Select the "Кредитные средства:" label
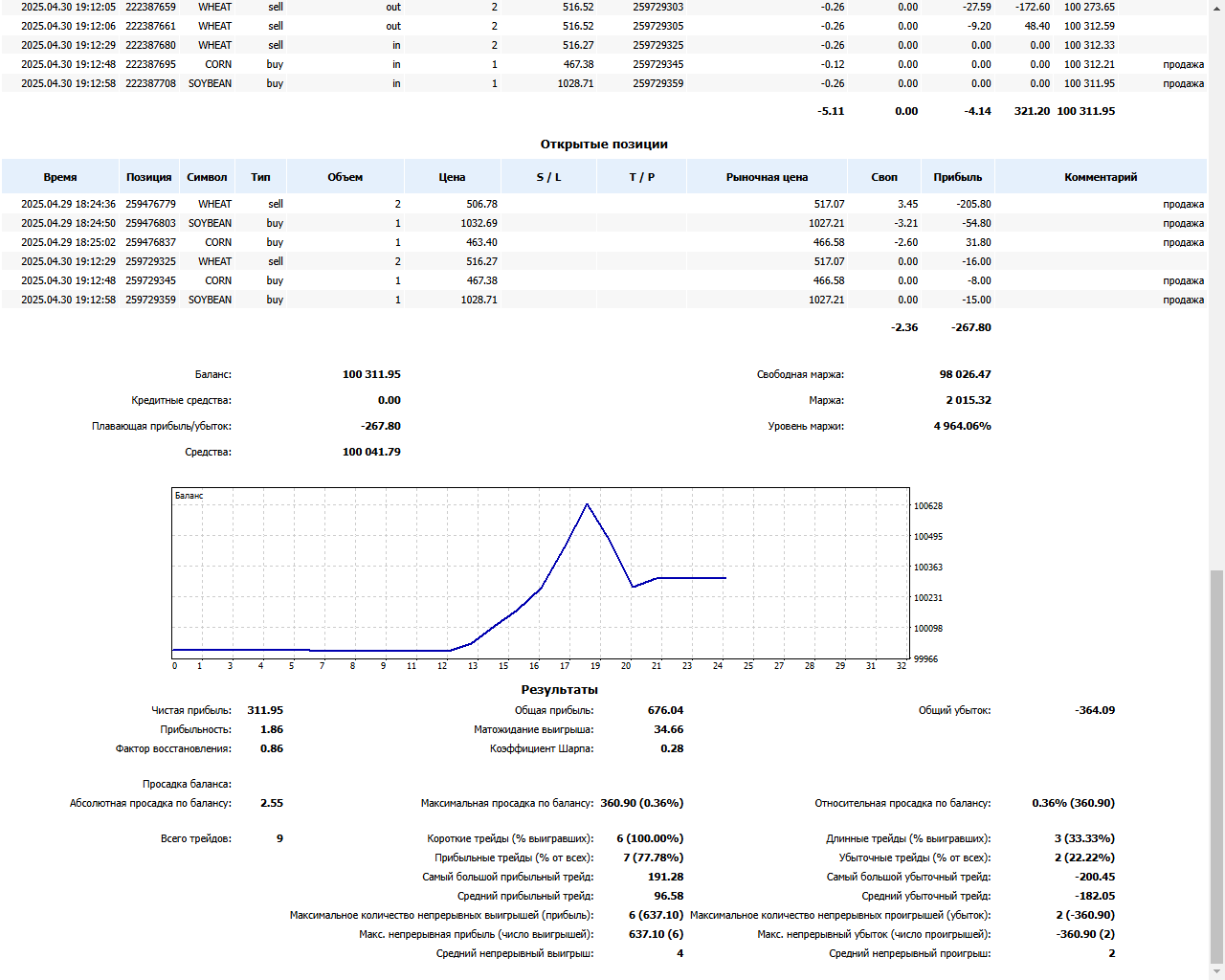Screen dimensions: 1225x980 (182, 400)
